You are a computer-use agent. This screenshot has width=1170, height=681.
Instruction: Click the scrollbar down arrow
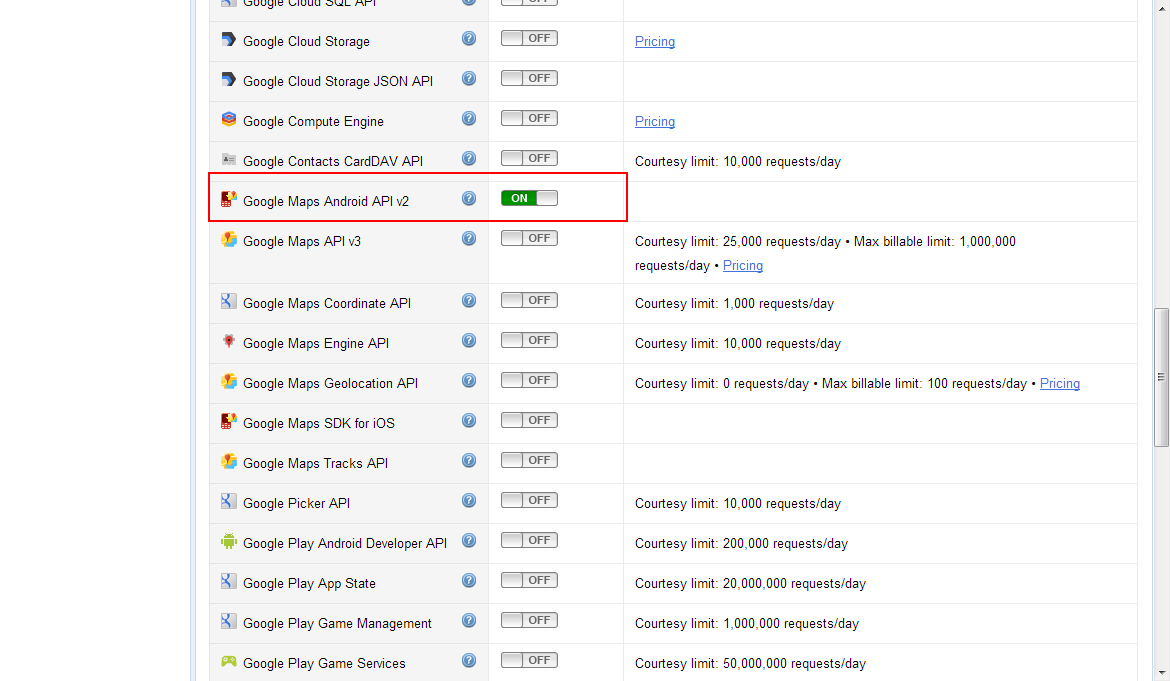tap(1161, 674)
